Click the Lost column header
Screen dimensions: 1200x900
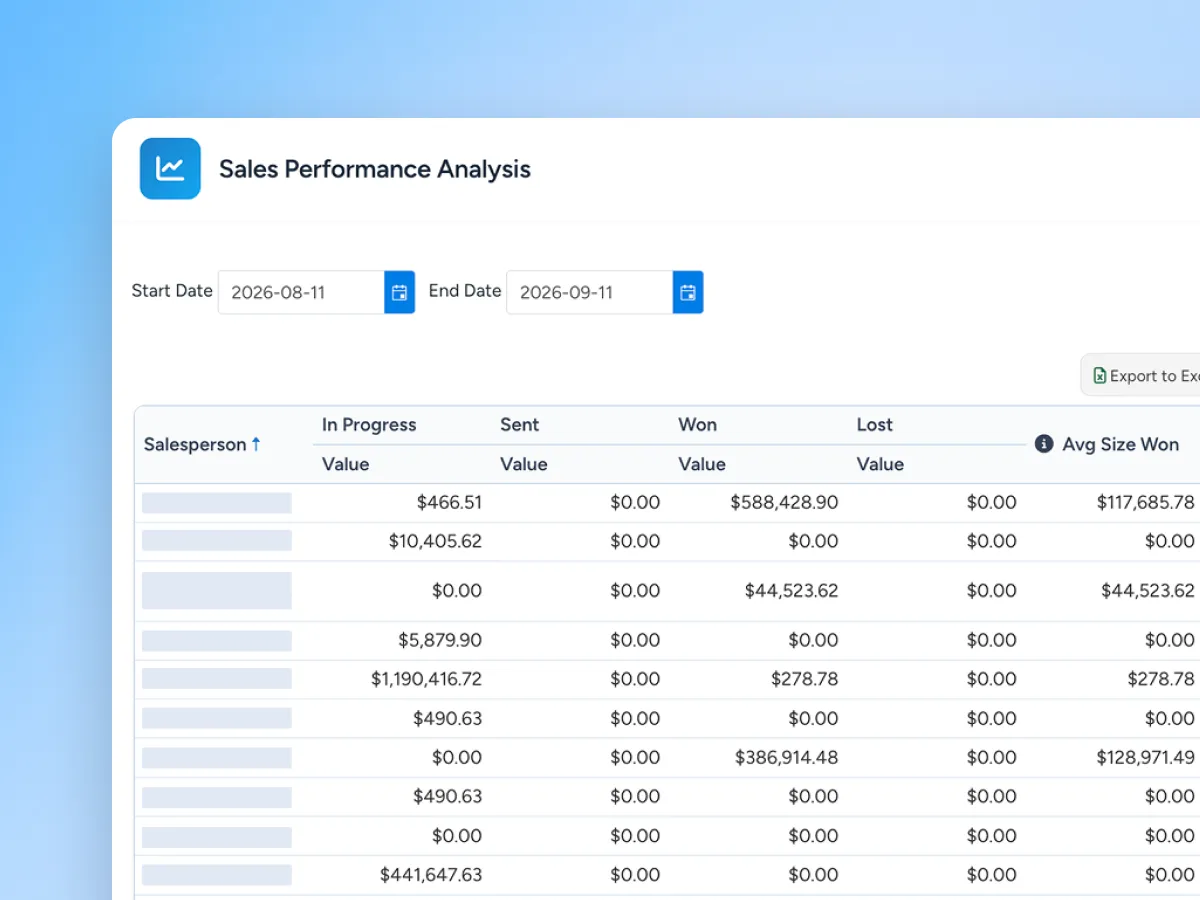coord(875,425)
